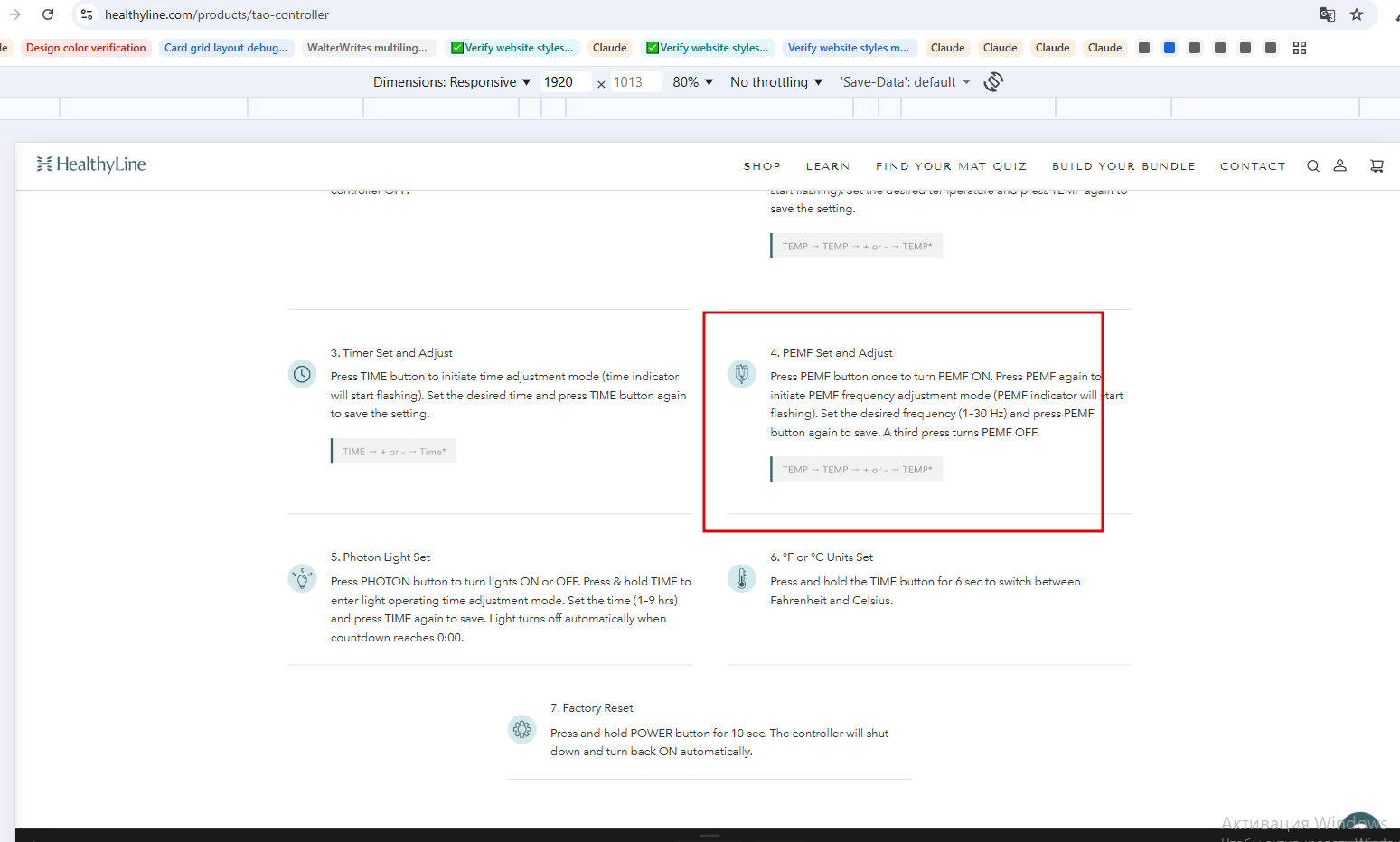Click the browser reload button
Viewport: 1400px width, 842px height.
(x=48, y=14)
